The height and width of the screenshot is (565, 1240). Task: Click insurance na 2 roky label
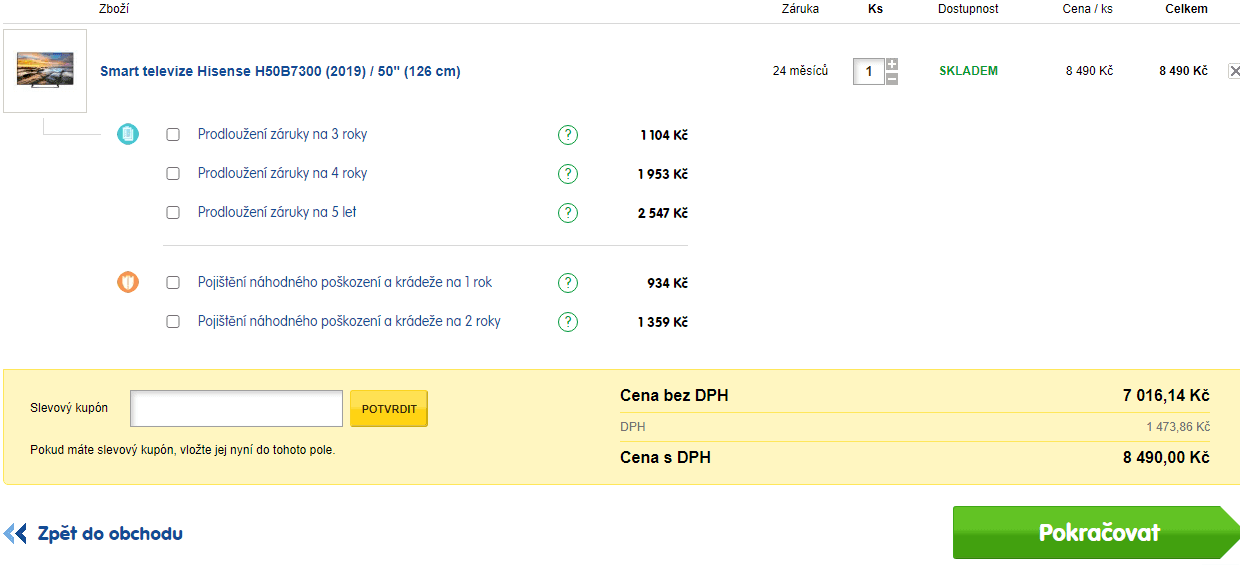click(349, 321)
